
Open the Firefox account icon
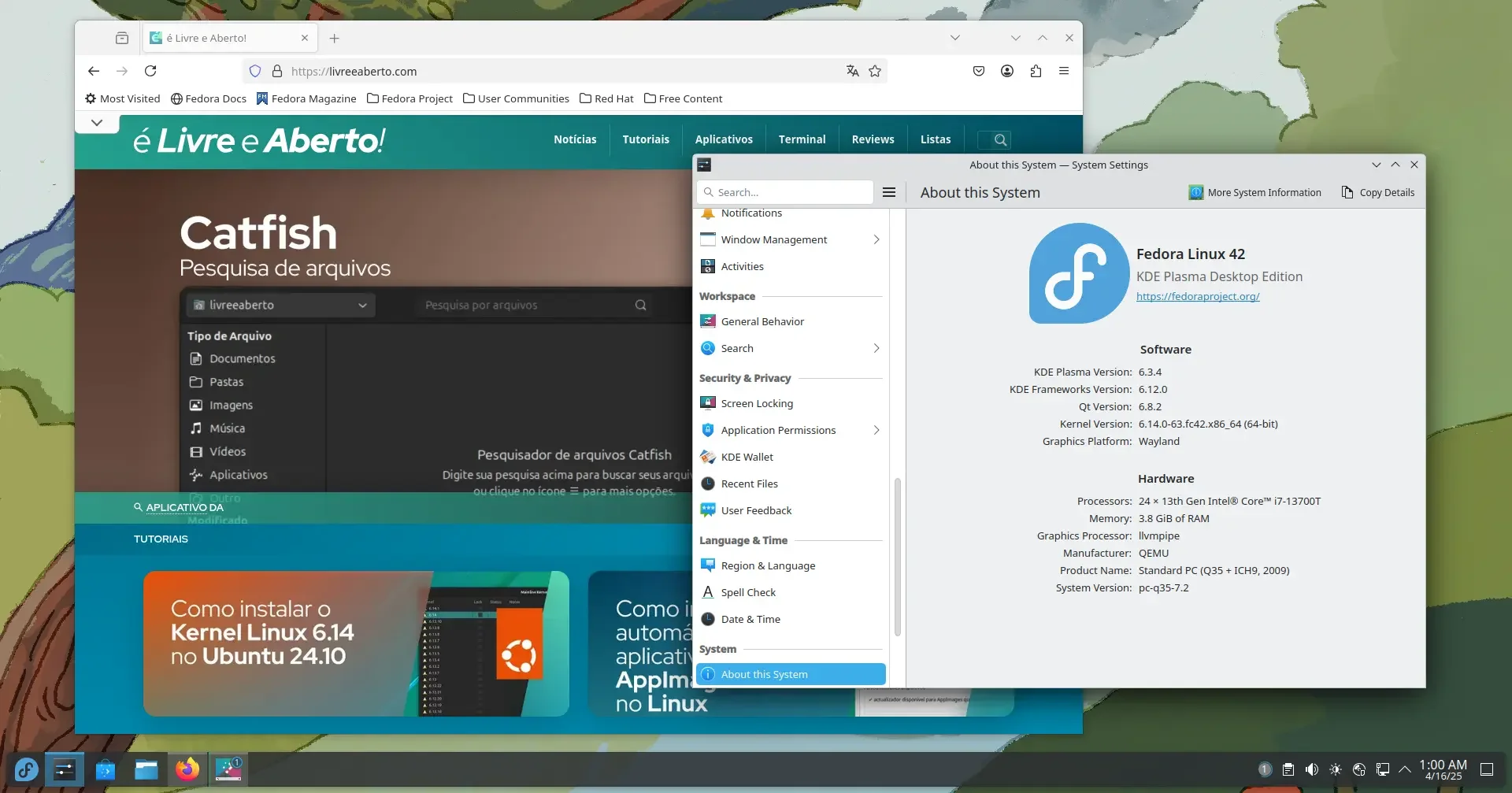(1007, 71)
